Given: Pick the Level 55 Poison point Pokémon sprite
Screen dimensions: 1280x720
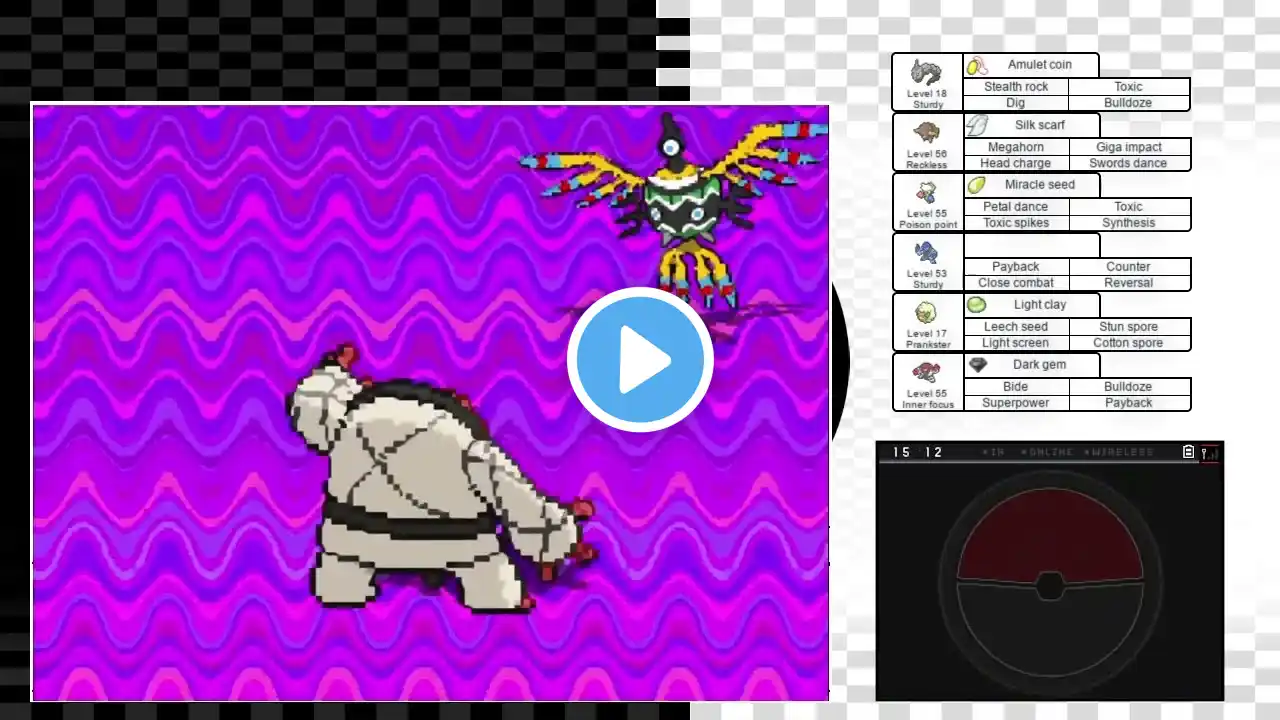Looking at the screenshot, I should pos(927,192).
